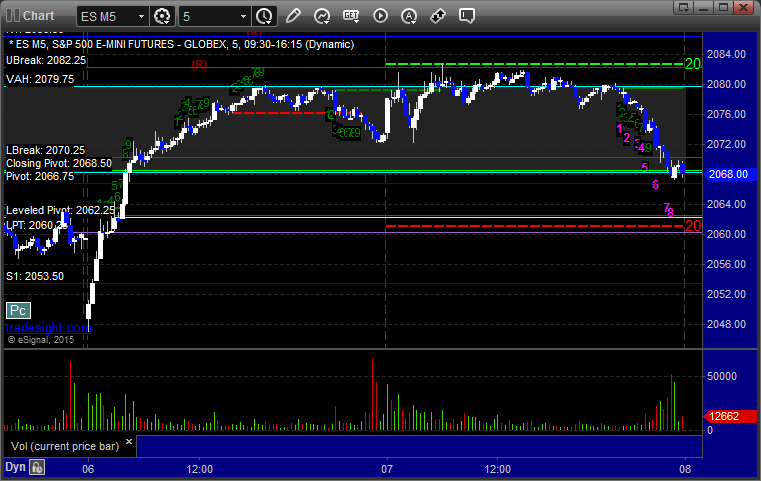Open the circled A alerts icon menu
The image size is (761, 481).
tap(409, 16)
